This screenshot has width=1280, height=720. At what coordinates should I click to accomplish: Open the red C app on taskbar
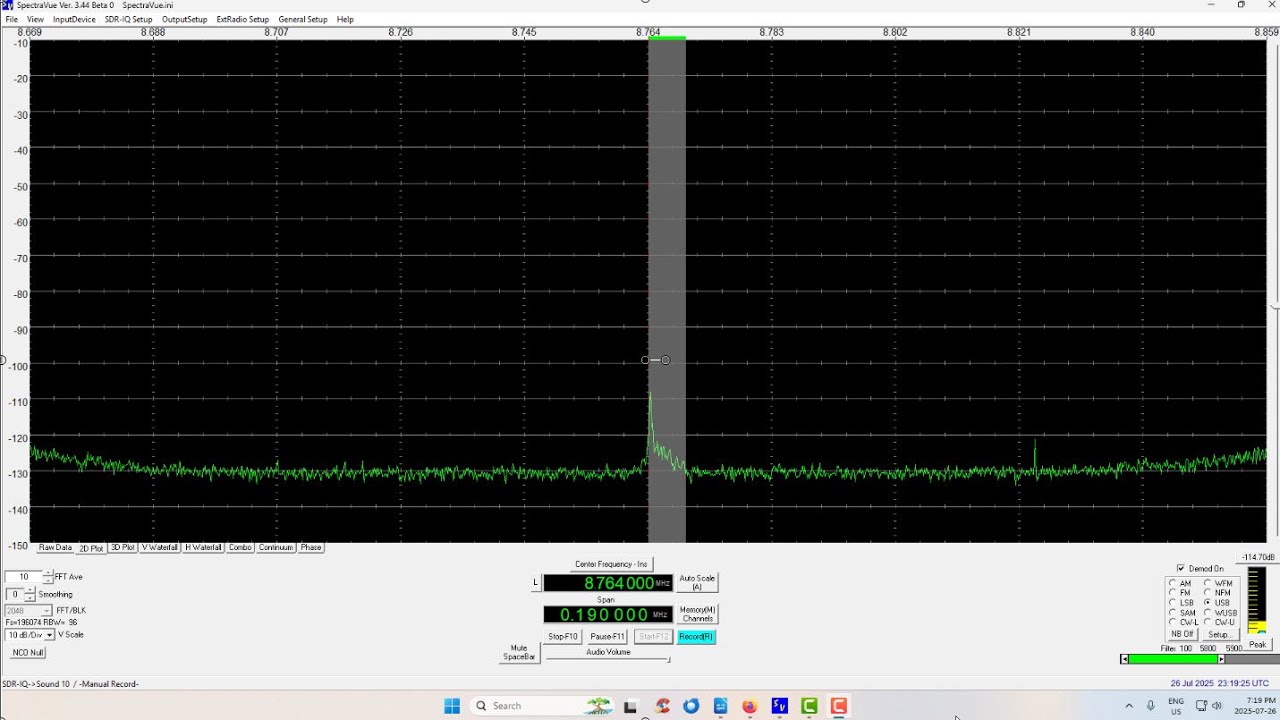pos(838,706)
